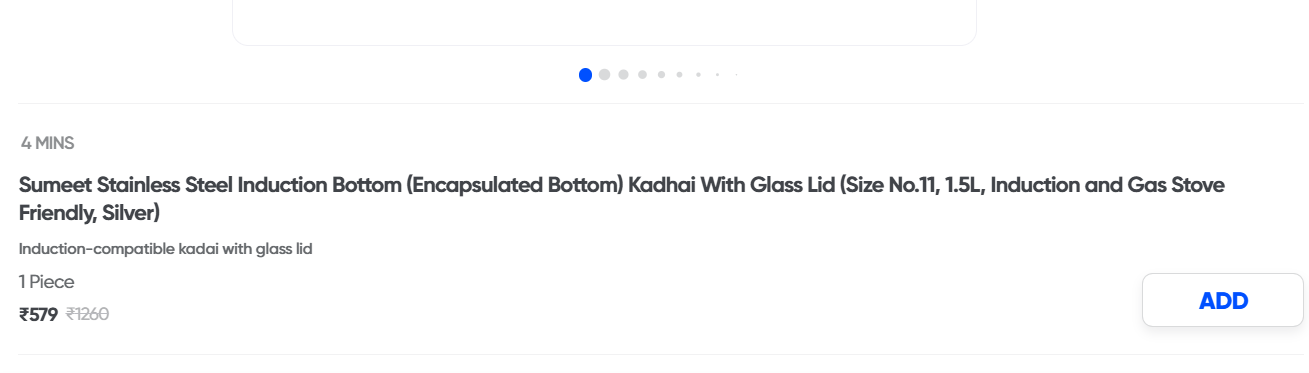Click the ₹579 selling price
Screen dimensions: 1309x373
tap(39, 314)
